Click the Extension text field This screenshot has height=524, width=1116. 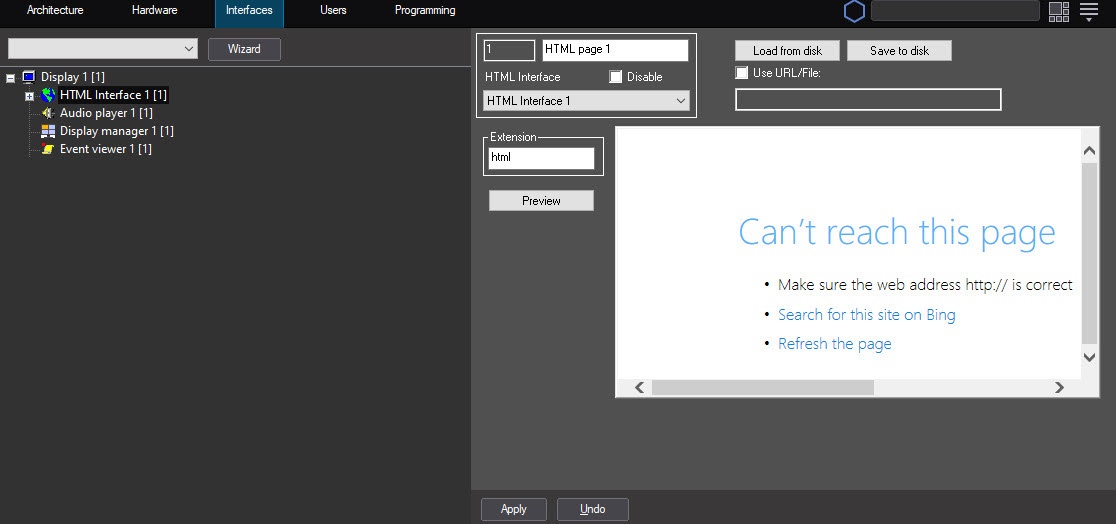[541, 158]
